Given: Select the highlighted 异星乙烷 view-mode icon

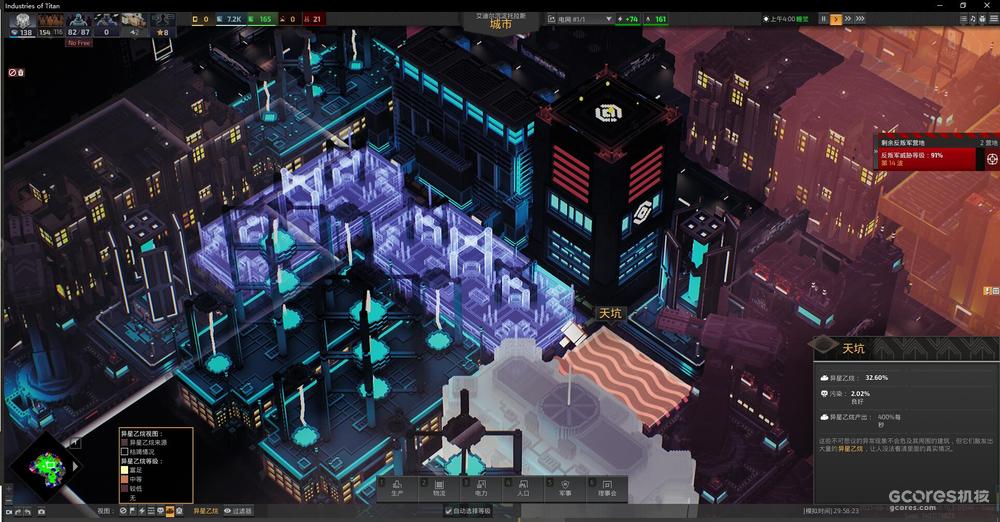Looking at the screenshot, I should click(x=170, y=511).
